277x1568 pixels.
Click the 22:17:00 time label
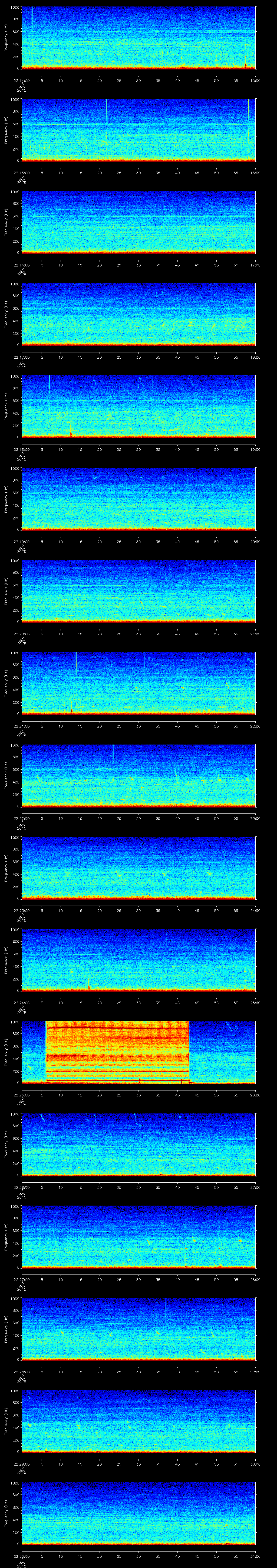(21, 357)
